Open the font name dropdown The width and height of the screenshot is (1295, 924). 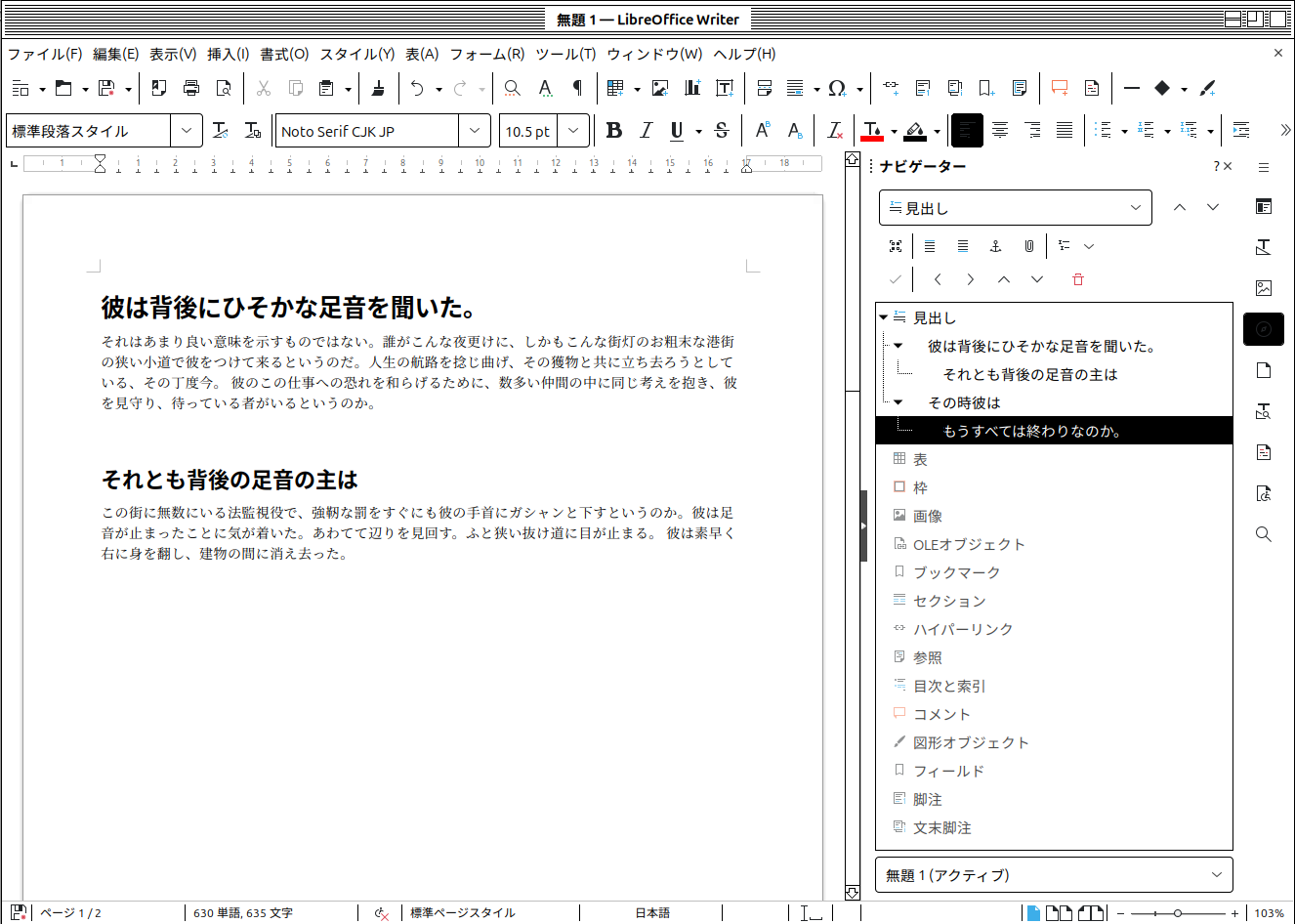tap(475, 131)
